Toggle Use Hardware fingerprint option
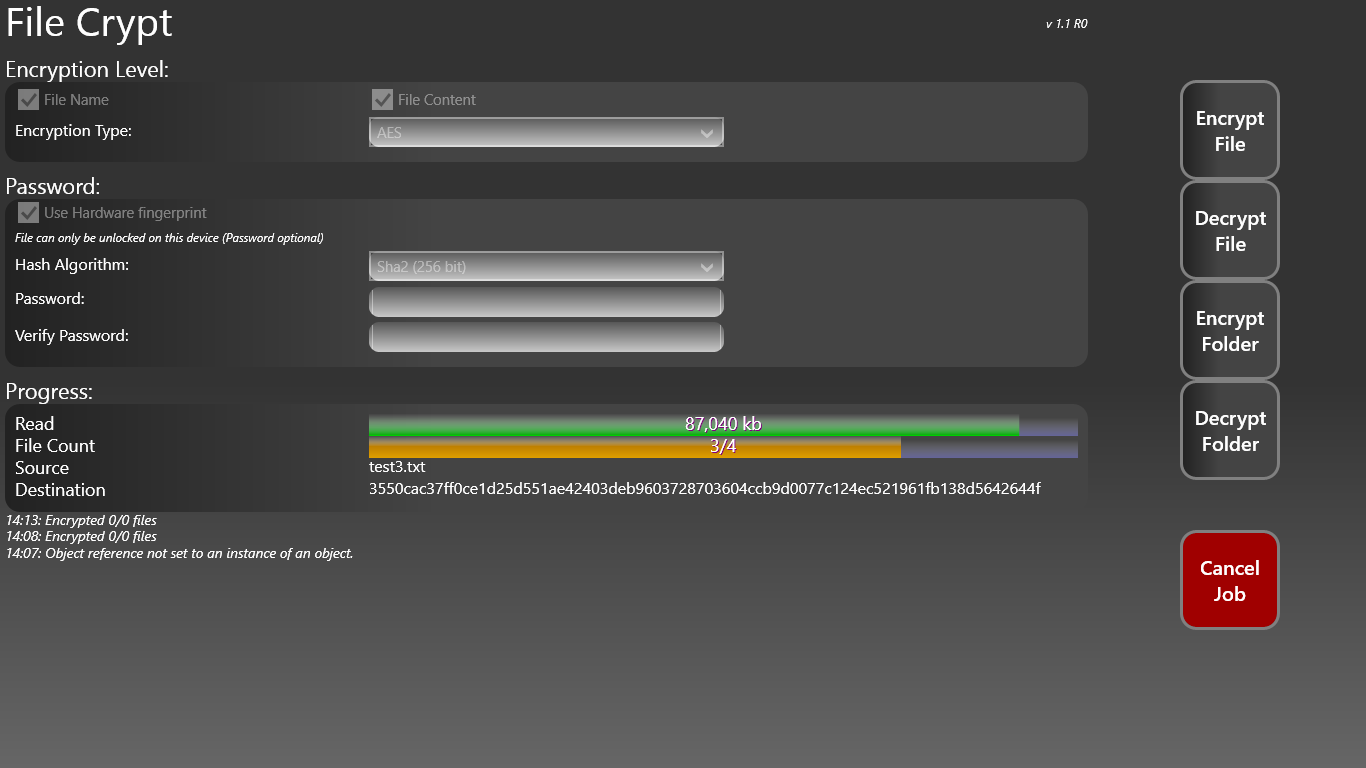 [28, 212]
